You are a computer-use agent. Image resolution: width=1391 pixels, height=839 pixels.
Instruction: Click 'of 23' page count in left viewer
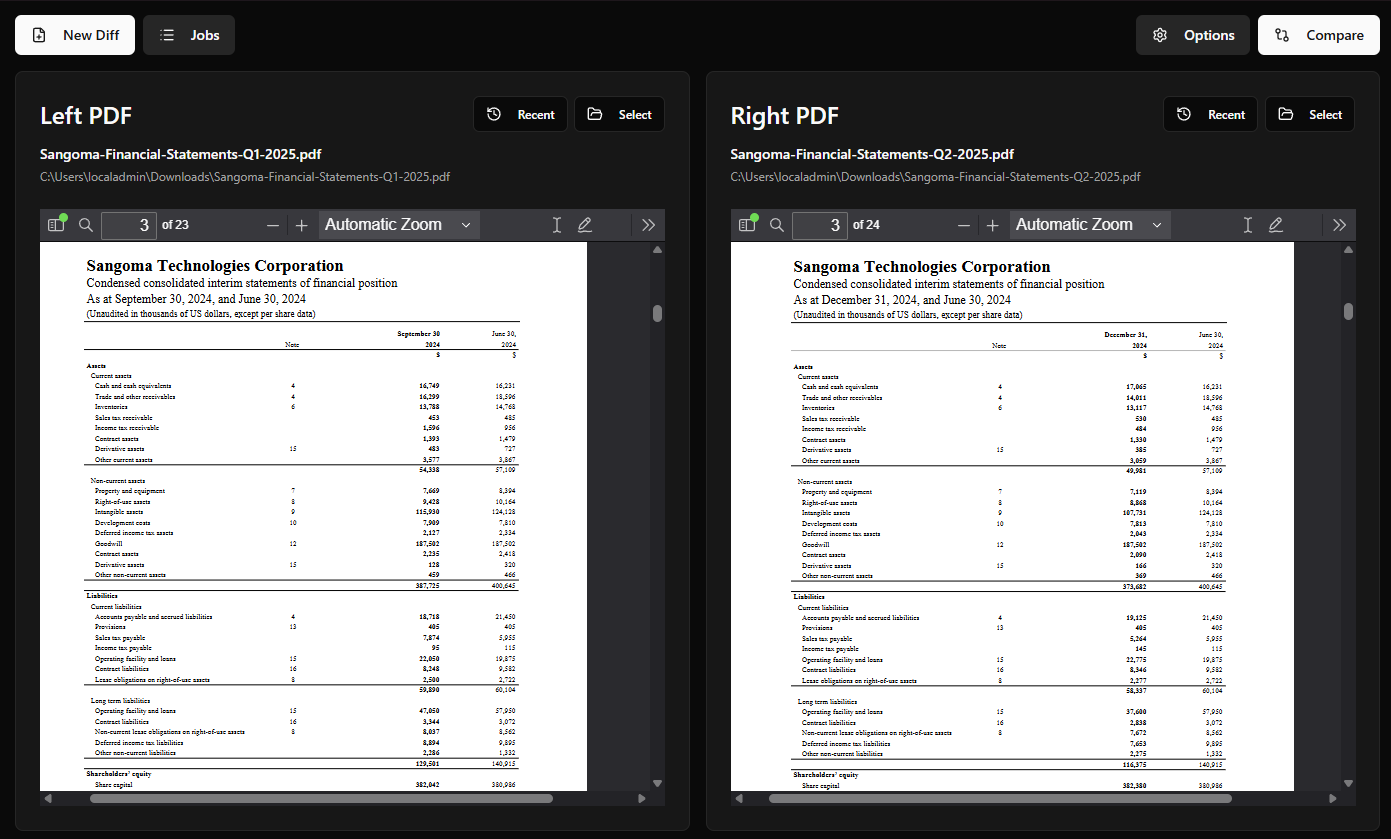tap(175, 225)
